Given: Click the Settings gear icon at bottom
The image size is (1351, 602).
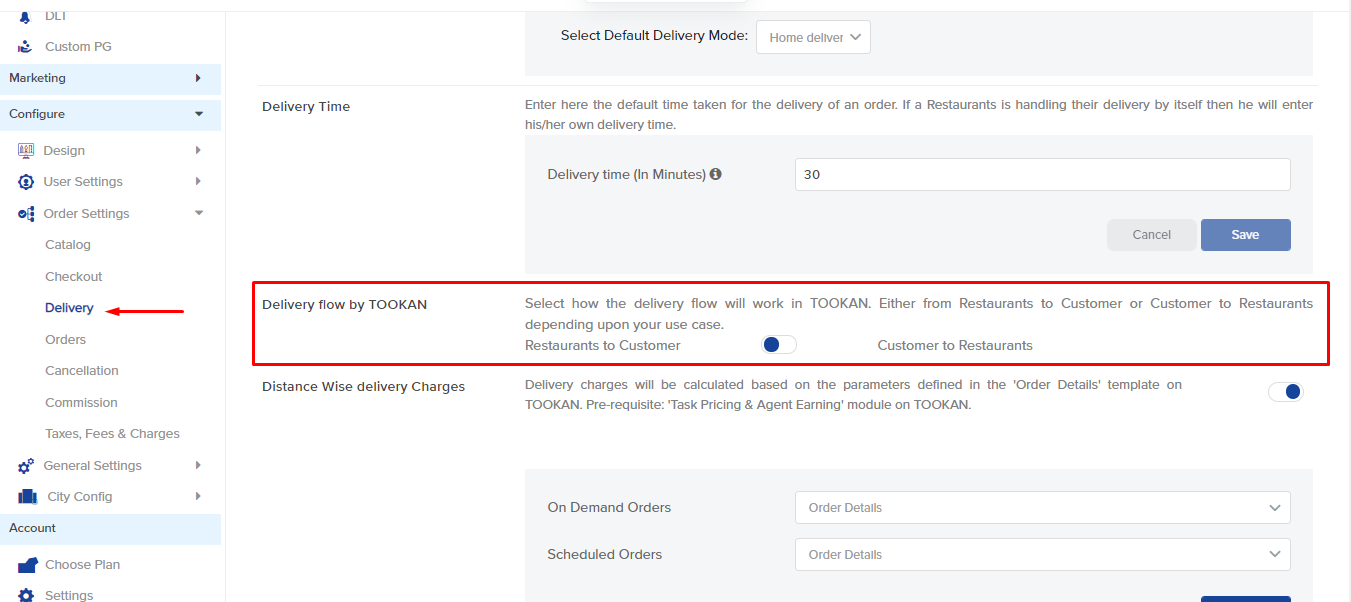Looking at the screenshot, I should [25, 594].
